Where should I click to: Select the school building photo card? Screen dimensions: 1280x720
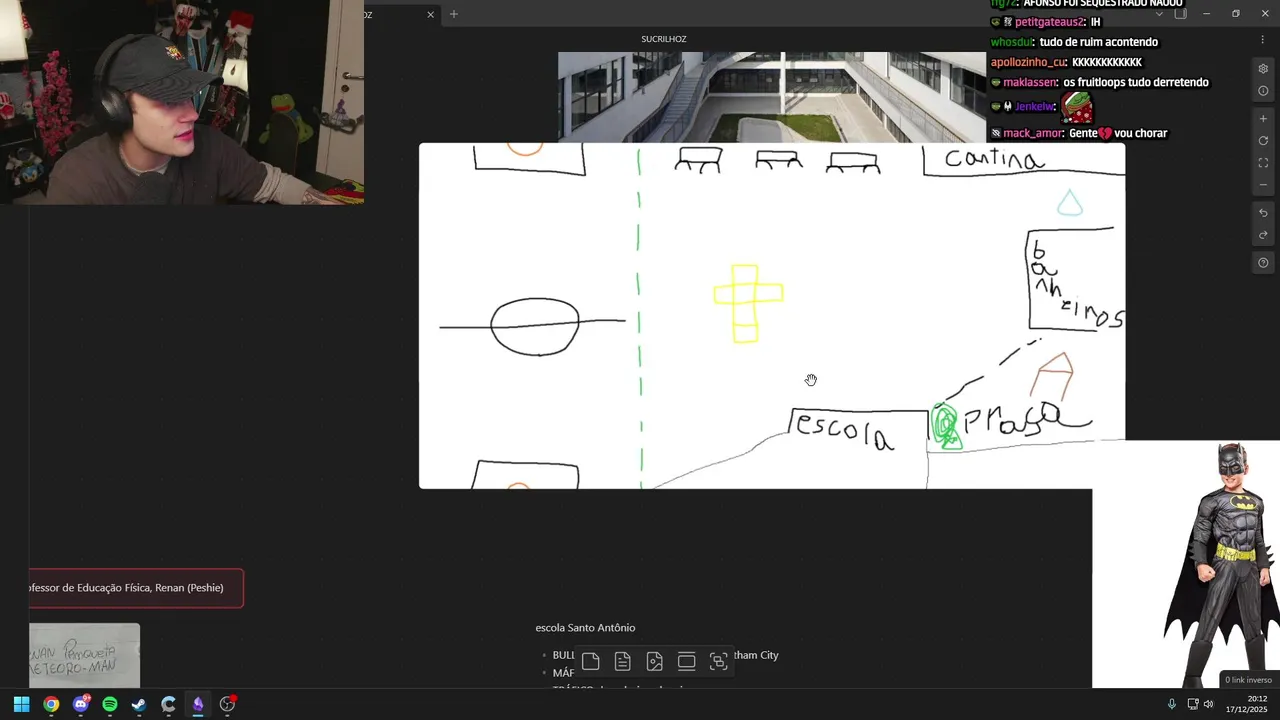(772, 97)
